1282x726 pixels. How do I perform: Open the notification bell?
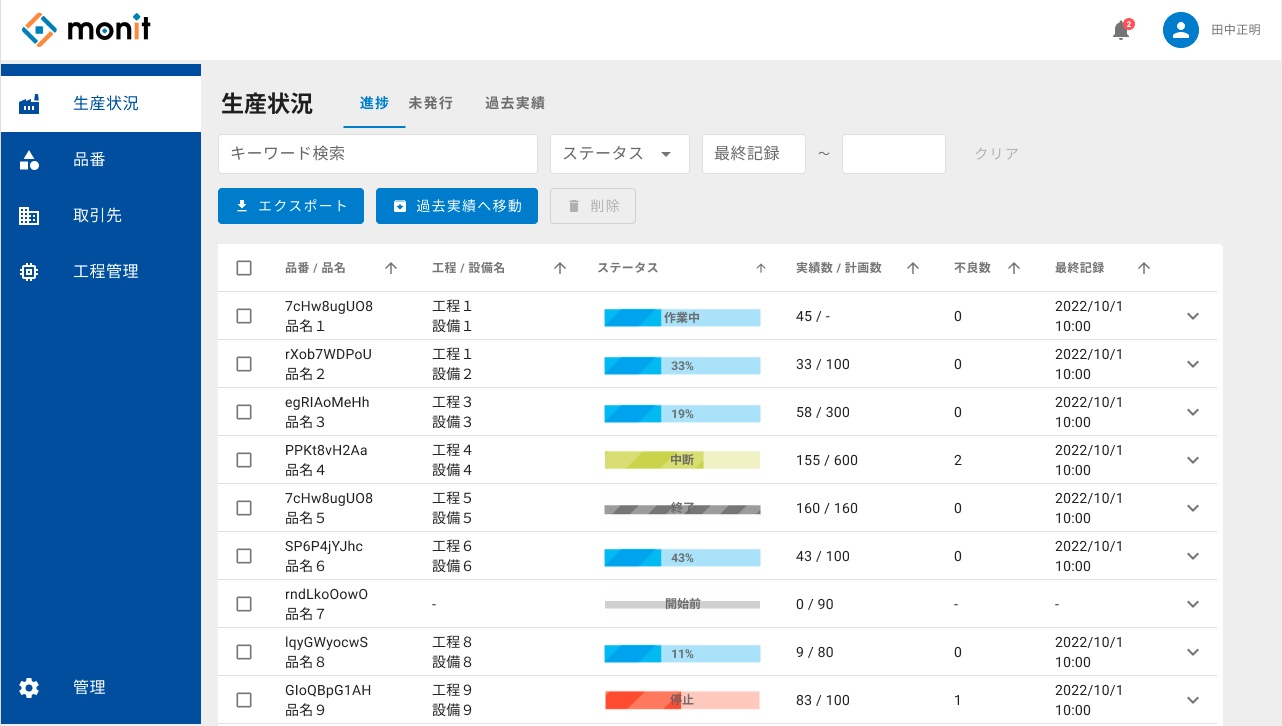[x=1120, y=31]
